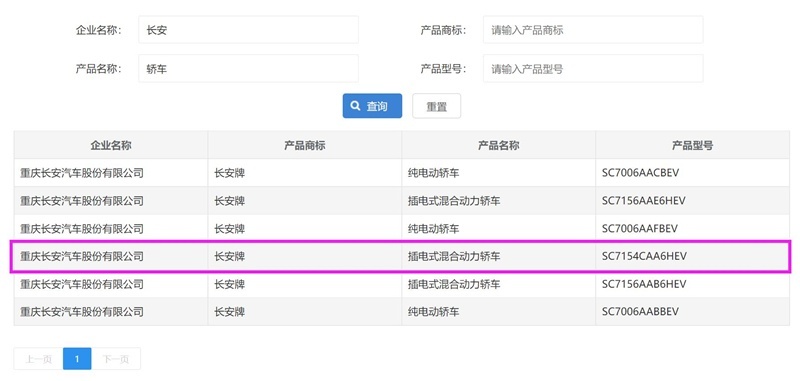Click the 产品商标 column header
800x381 pixels.
click(305, 145)
